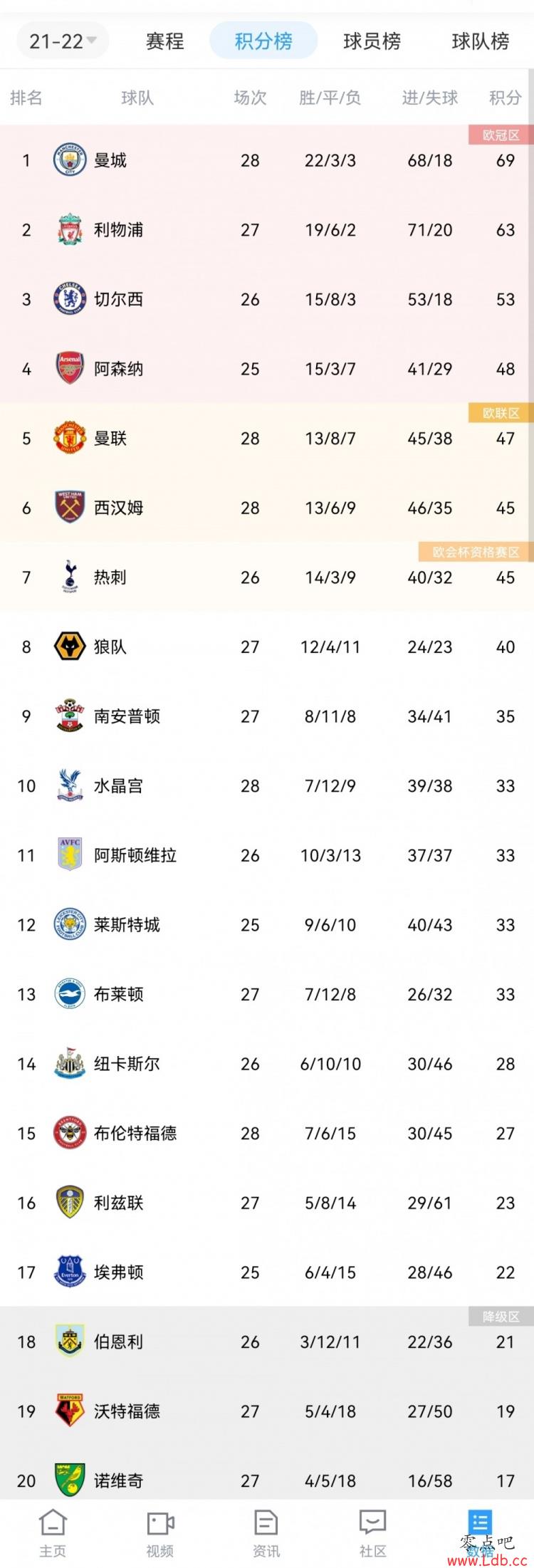Image resolution: width=534 pixels, height=1568 pixels.
Task: Switch to the 球员榜 tab
Action: [372, 41]
